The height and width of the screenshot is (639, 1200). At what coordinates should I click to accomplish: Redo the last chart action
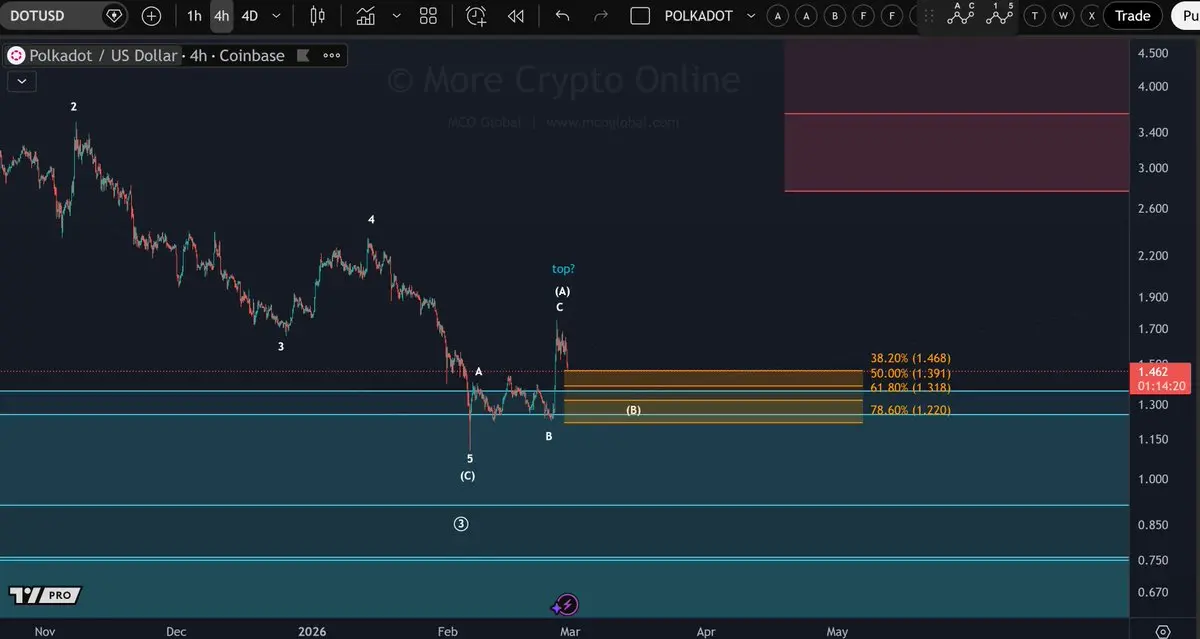pyautogui.click(x=601, y=16)
